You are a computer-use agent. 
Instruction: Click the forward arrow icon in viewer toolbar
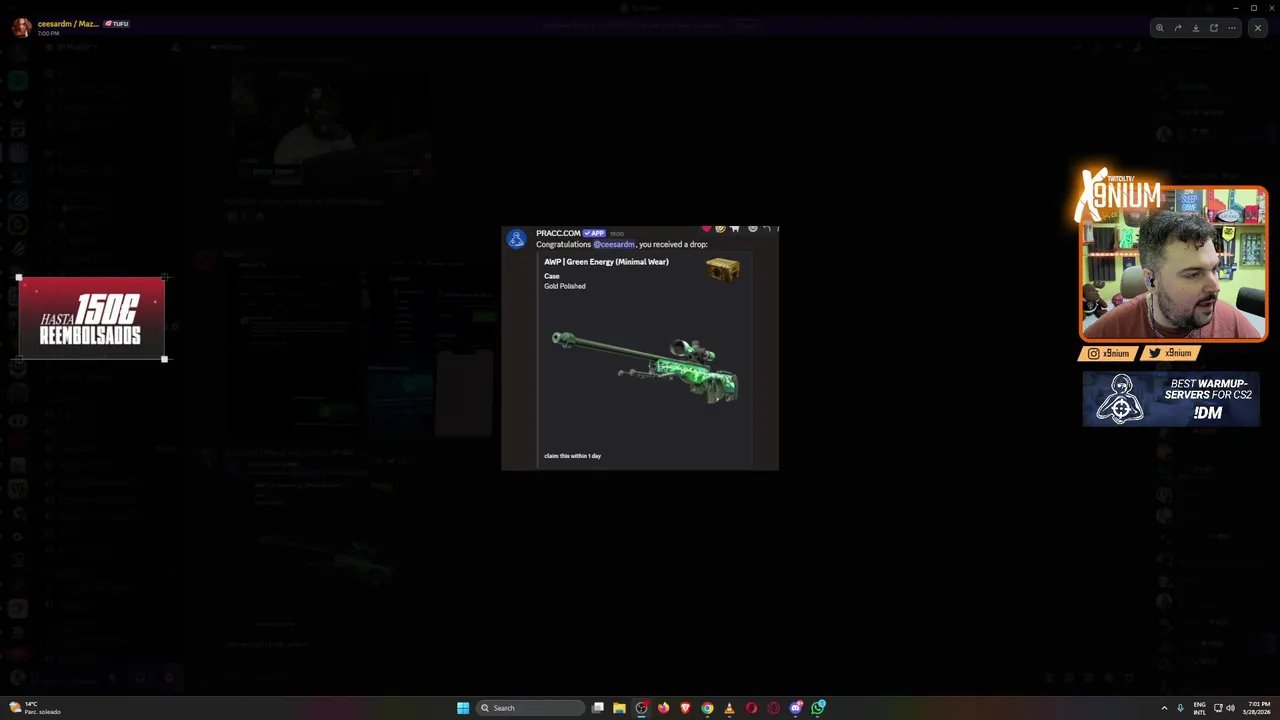point(1177,28)
